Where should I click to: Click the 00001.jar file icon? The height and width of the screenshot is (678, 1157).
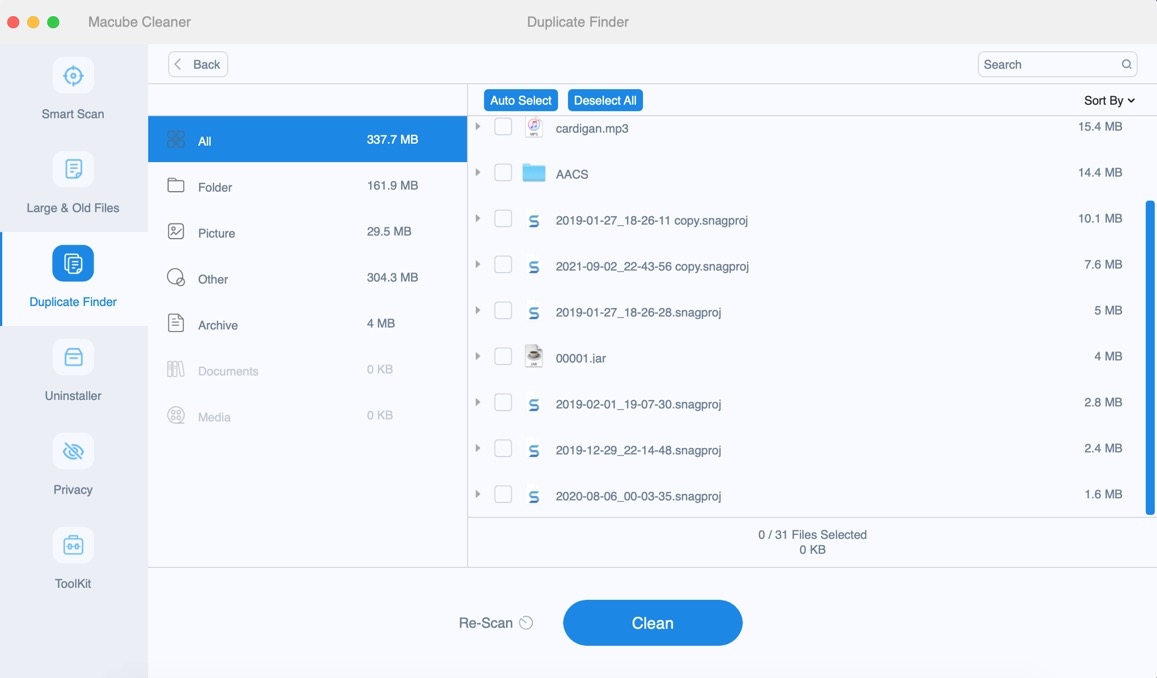point(533,356)
